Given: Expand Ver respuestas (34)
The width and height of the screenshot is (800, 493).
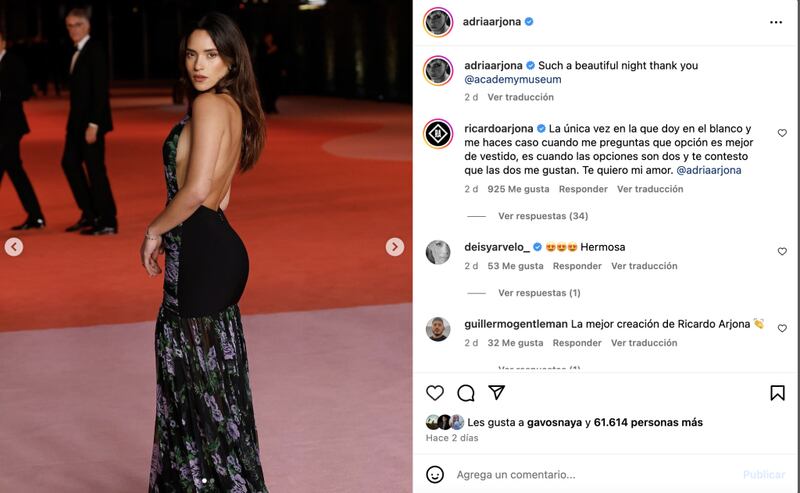Looking at the screenshot, I should point(543,216).
